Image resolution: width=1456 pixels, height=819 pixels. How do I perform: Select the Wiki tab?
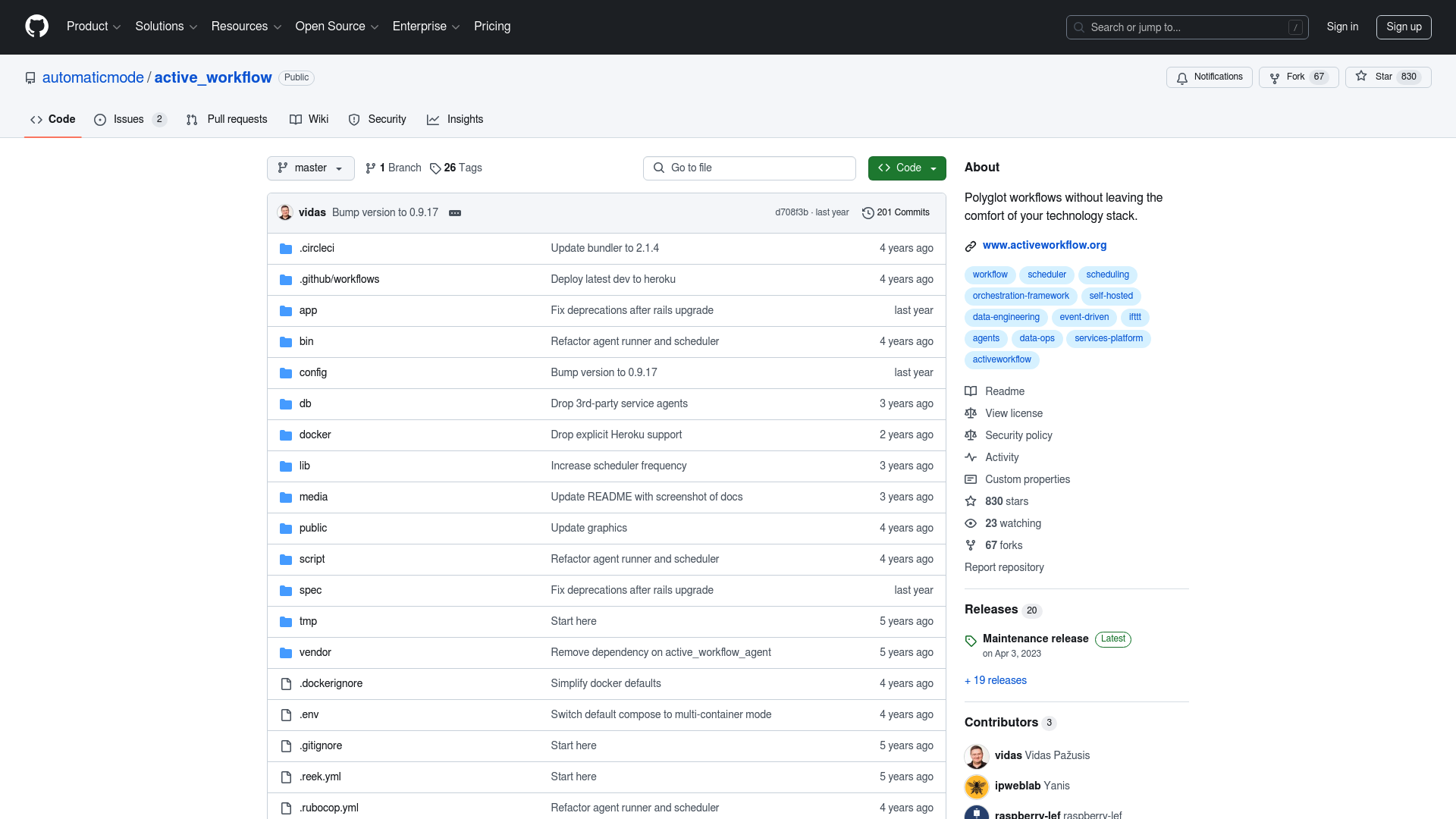click(x=318, y=119)
